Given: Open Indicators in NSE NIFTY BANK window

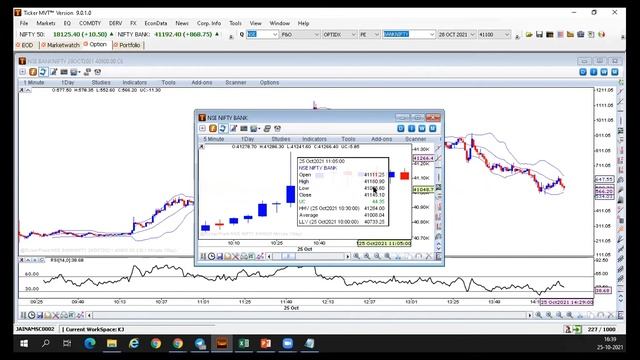Looking at the screenshot, I should 314,139.
